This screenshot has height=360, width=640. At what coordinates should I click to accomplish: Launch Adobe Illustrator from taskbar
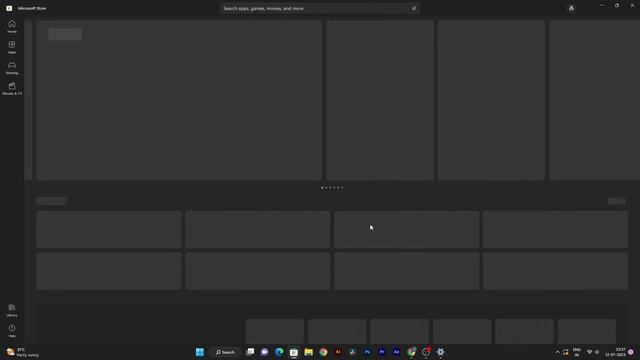(x=338, y=352)
